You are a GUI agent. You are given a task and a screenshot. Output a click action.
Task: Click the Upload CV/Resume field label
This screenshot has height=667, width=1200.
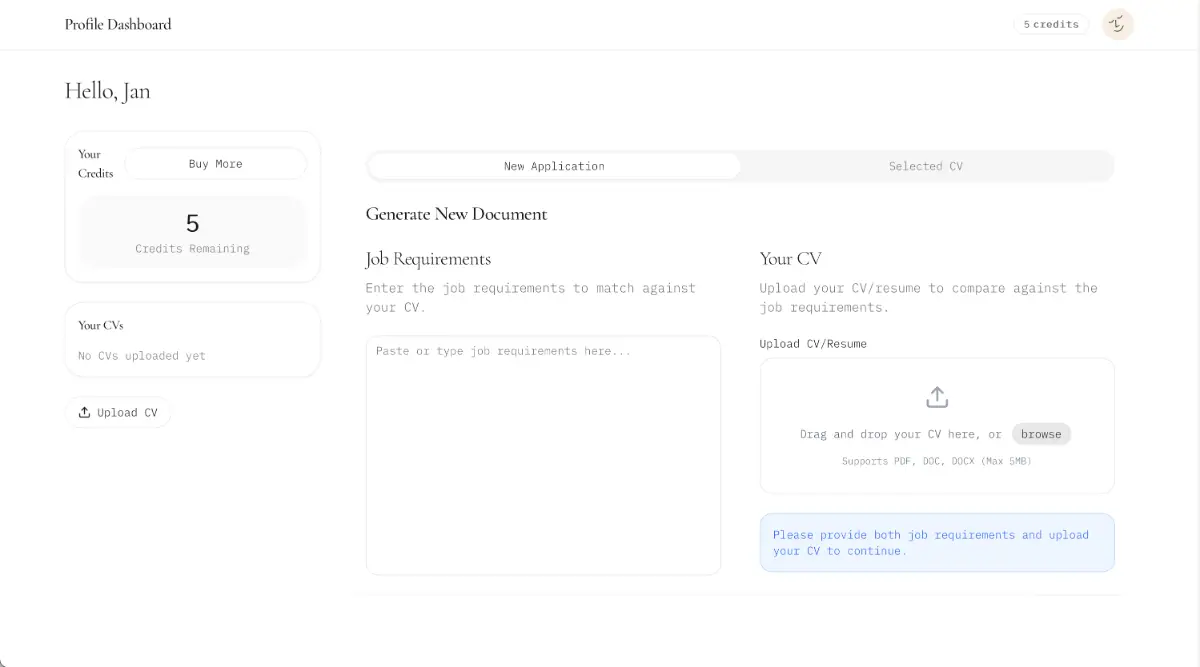pos(813,344)
